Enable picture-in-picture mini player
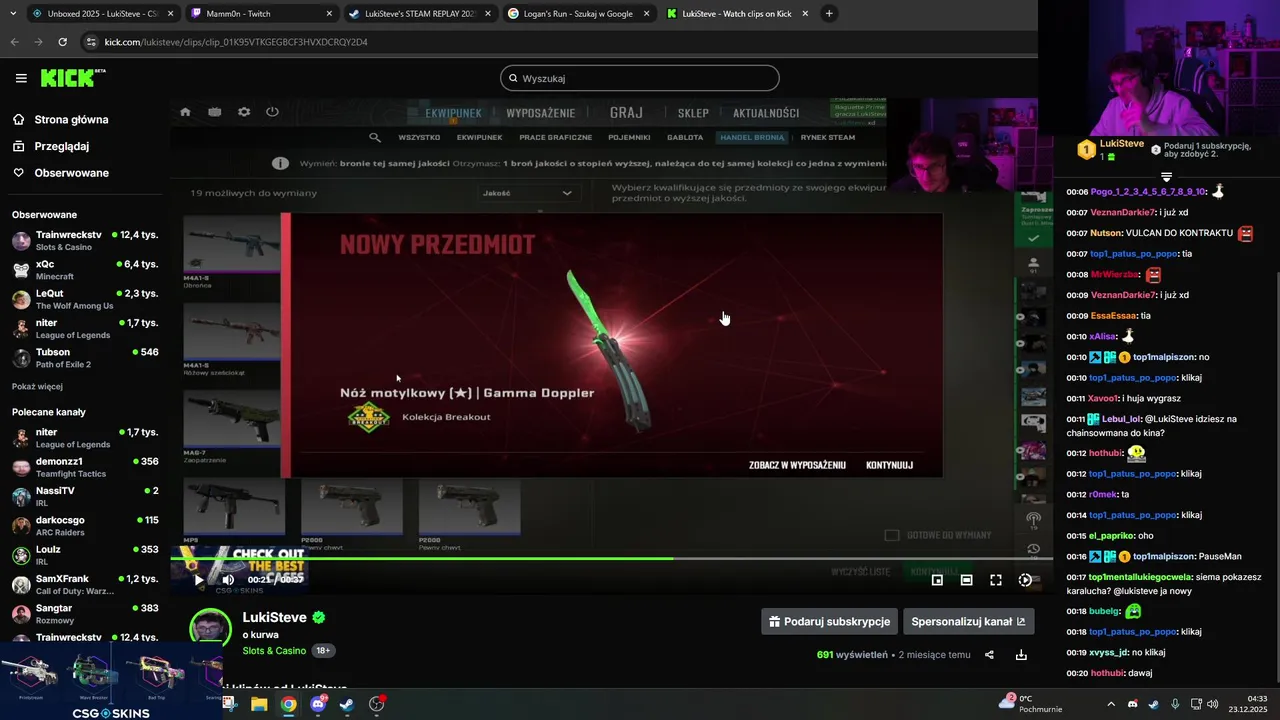 tap(937, 580)
